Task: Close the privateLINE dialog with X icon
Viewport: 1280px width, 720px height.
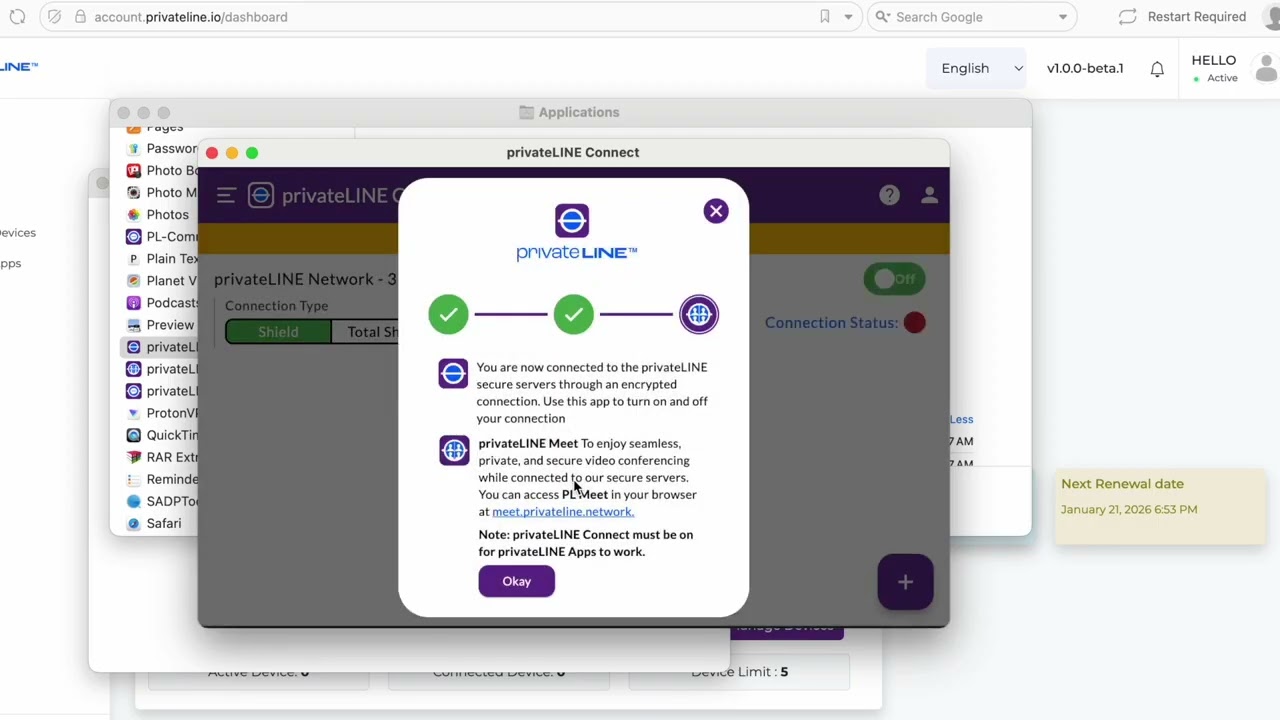Action: pos(716,211)
